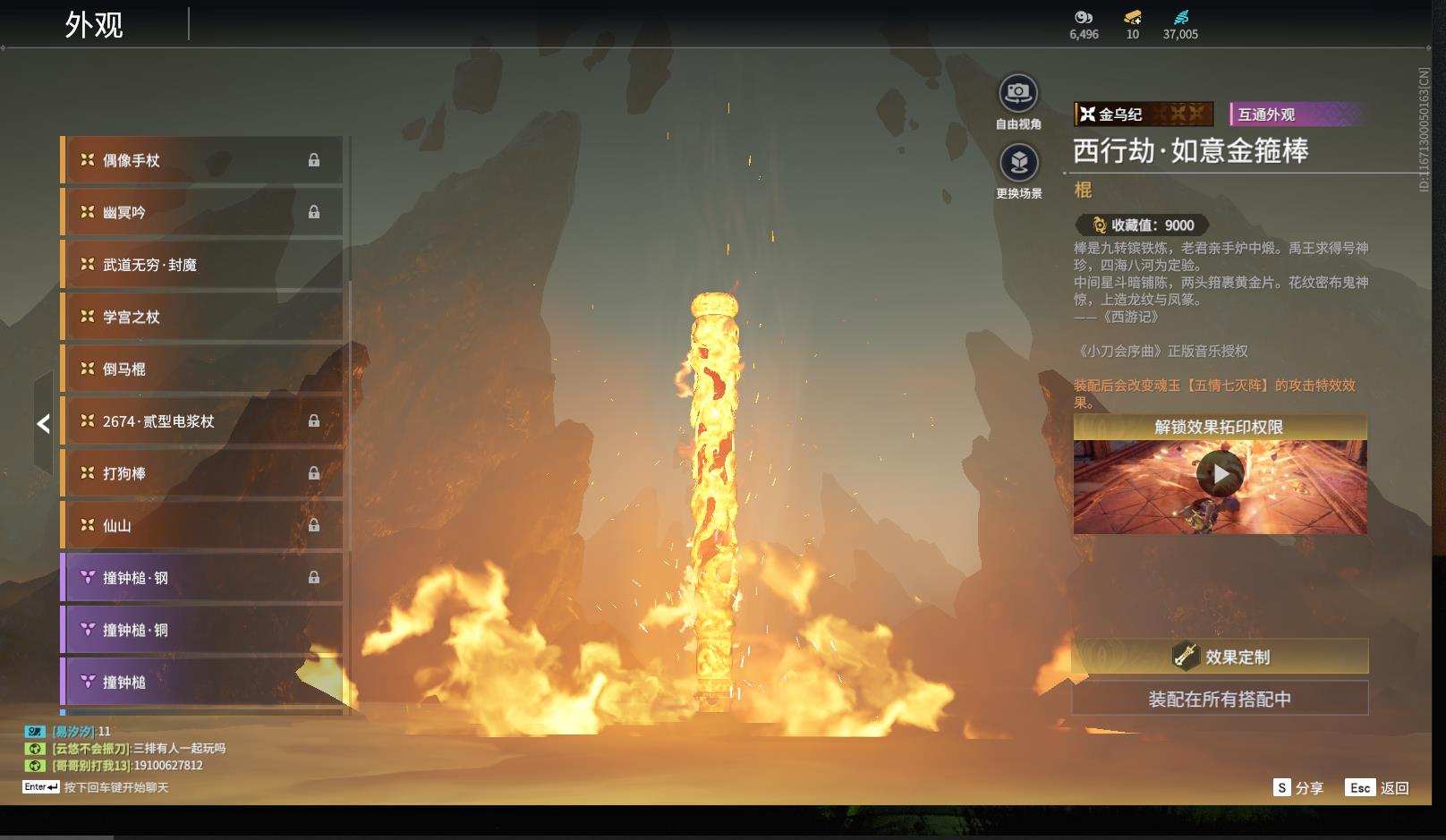
Task: Select the 偶像手杖 weapon skin
Action: click(x=201, y=160)
